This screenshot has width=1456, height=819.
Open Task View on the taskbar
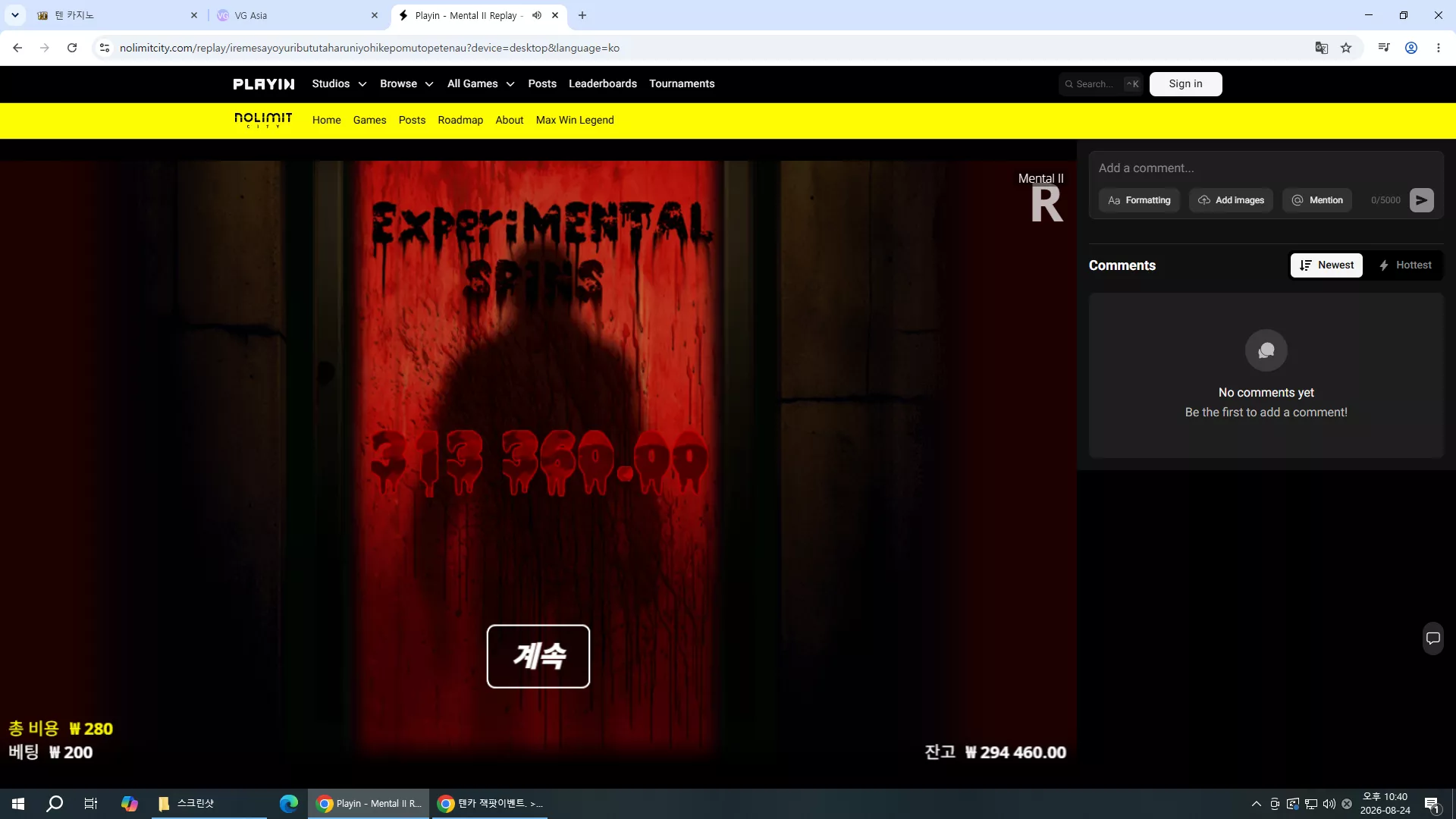point(91,804)
